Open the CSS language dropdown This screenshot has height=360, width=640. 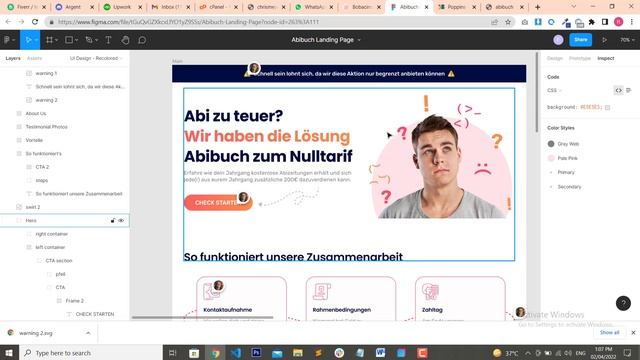click(554, 90)
